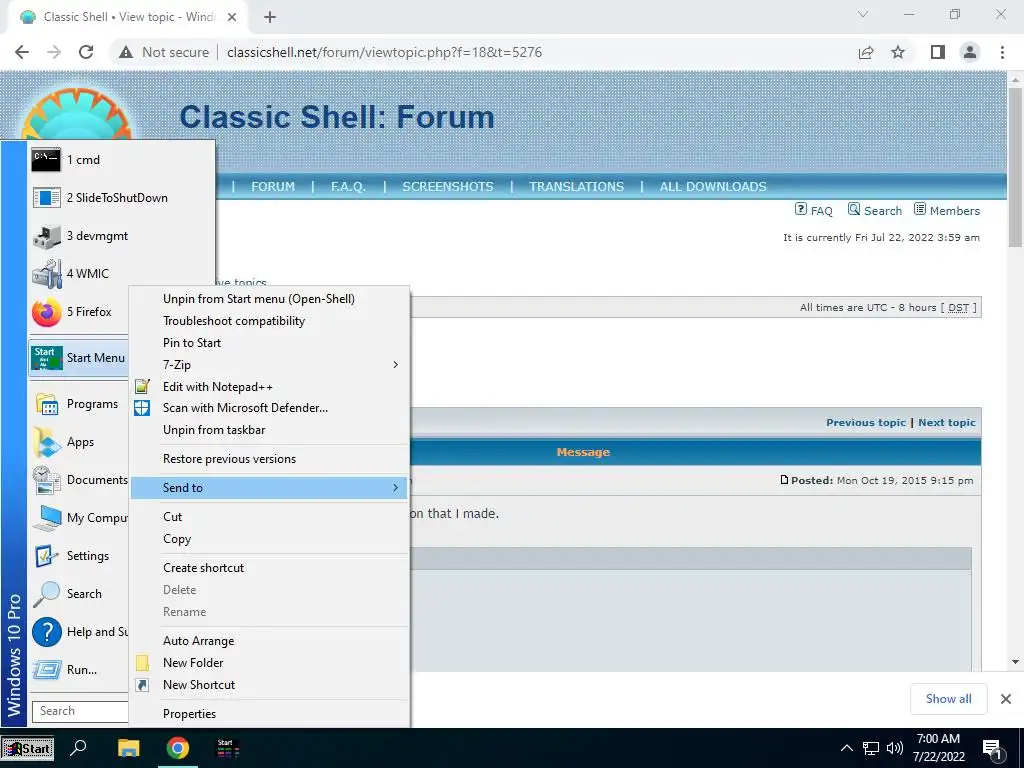
Task: Open the Apps folder entry
Action: point(78,442)
